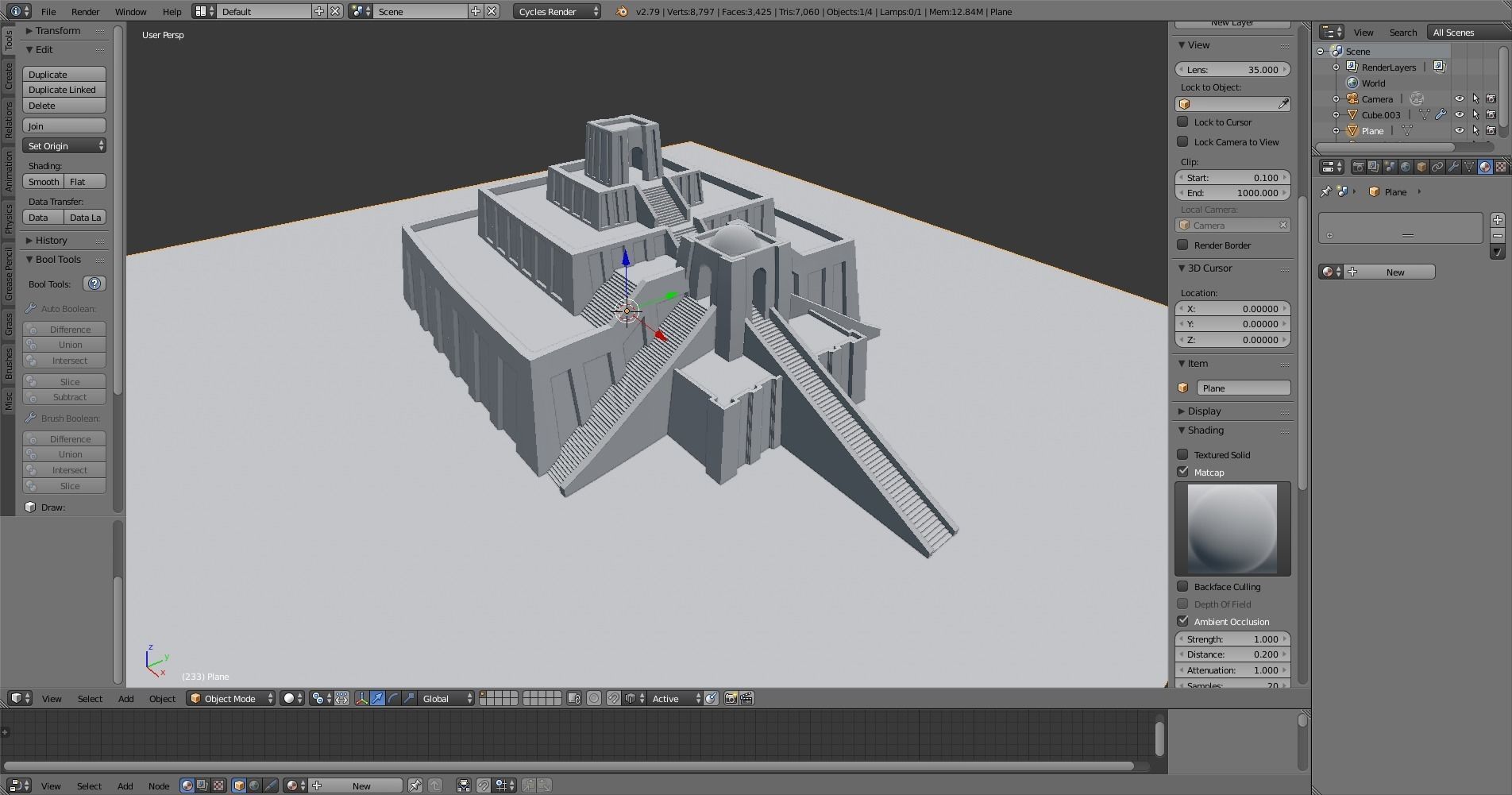Click the Bool Tools help question icon

[x=94, y=284]
